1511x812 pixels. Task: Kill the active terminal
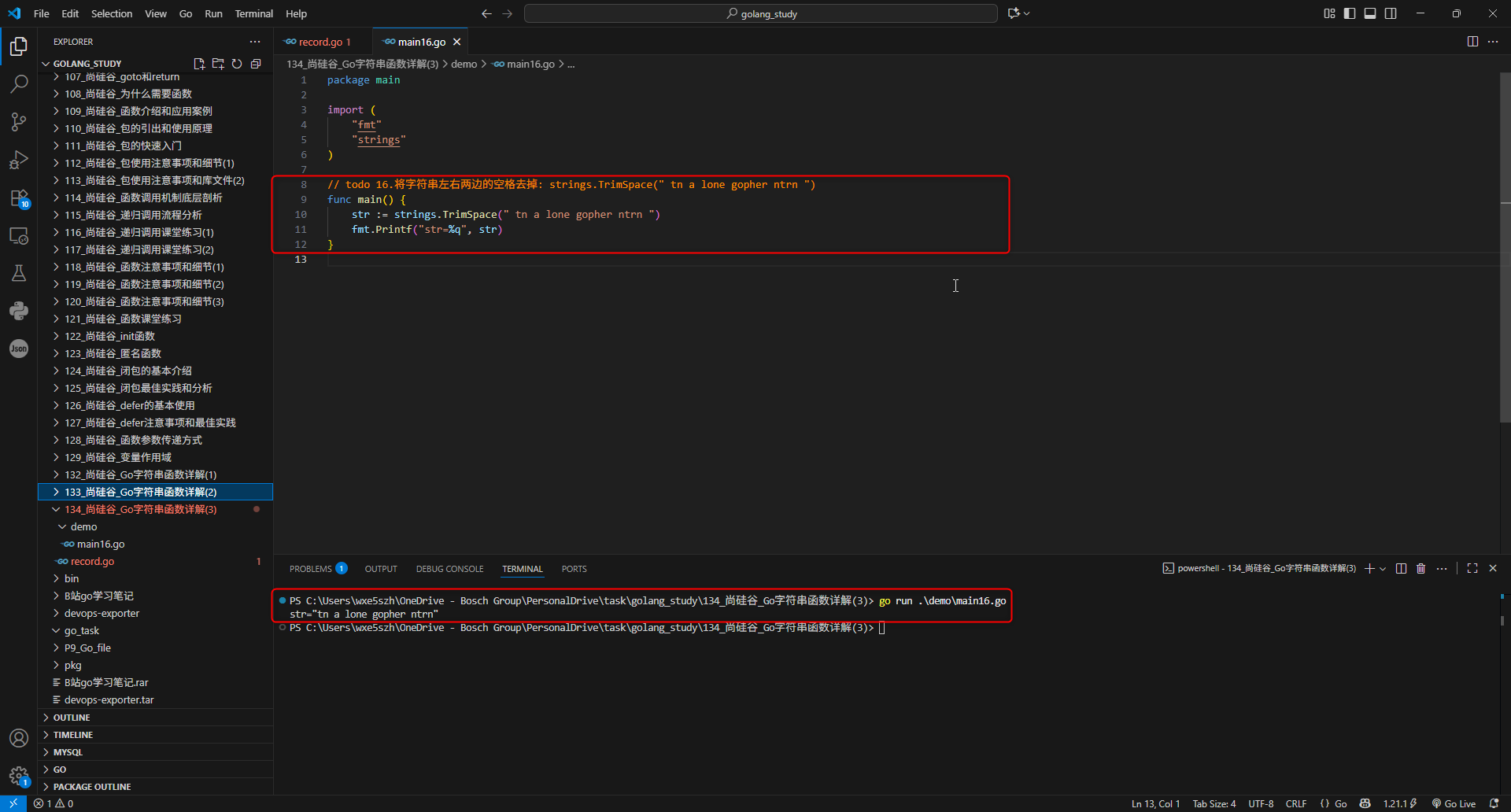coord(1421,568)
